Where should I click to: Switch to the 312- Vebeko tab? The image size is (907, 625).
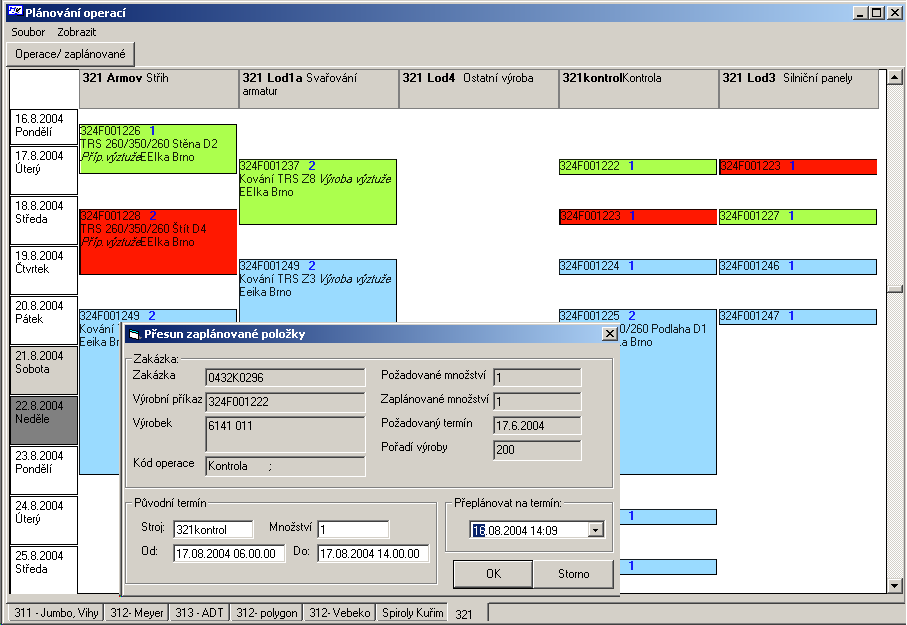pos(340,612)
